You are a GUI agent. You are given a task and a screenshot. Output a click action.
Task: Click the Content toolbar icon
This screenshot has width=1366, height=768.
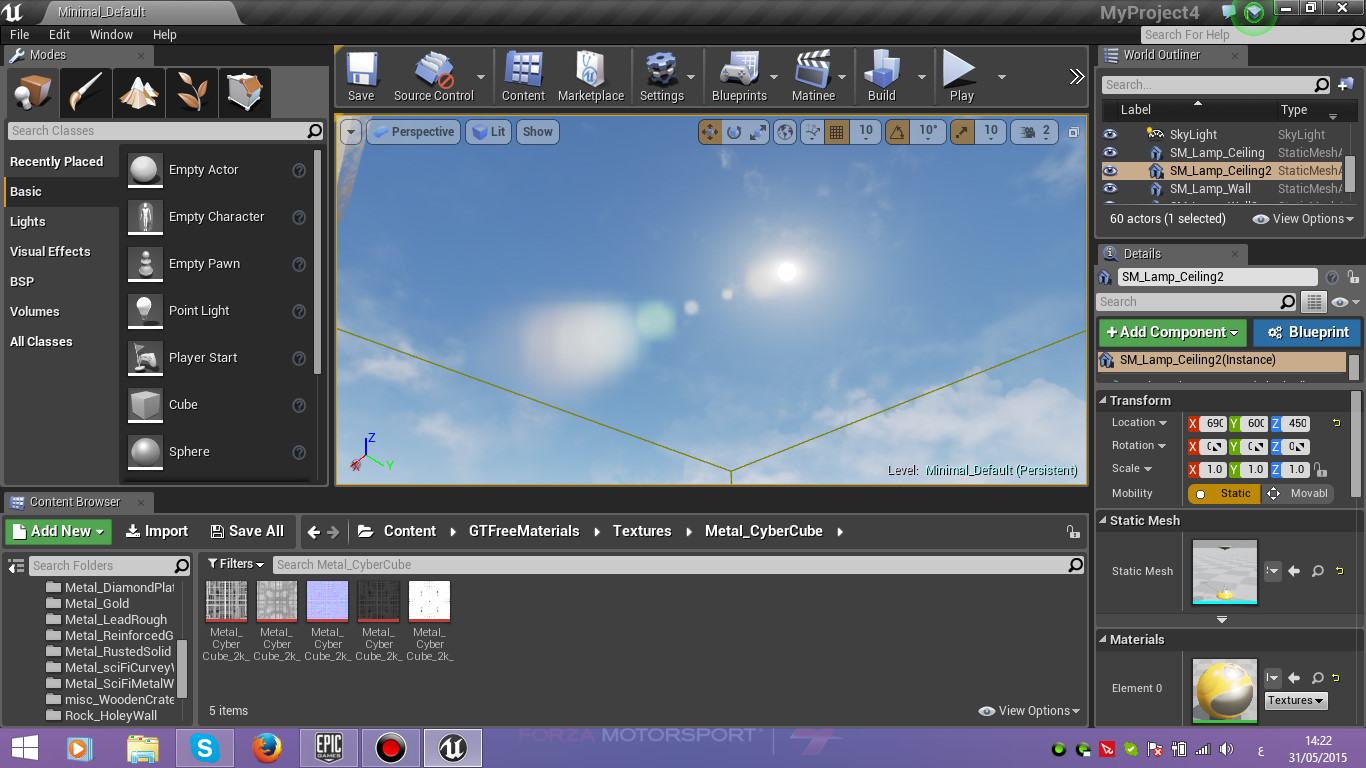(523, 76)
